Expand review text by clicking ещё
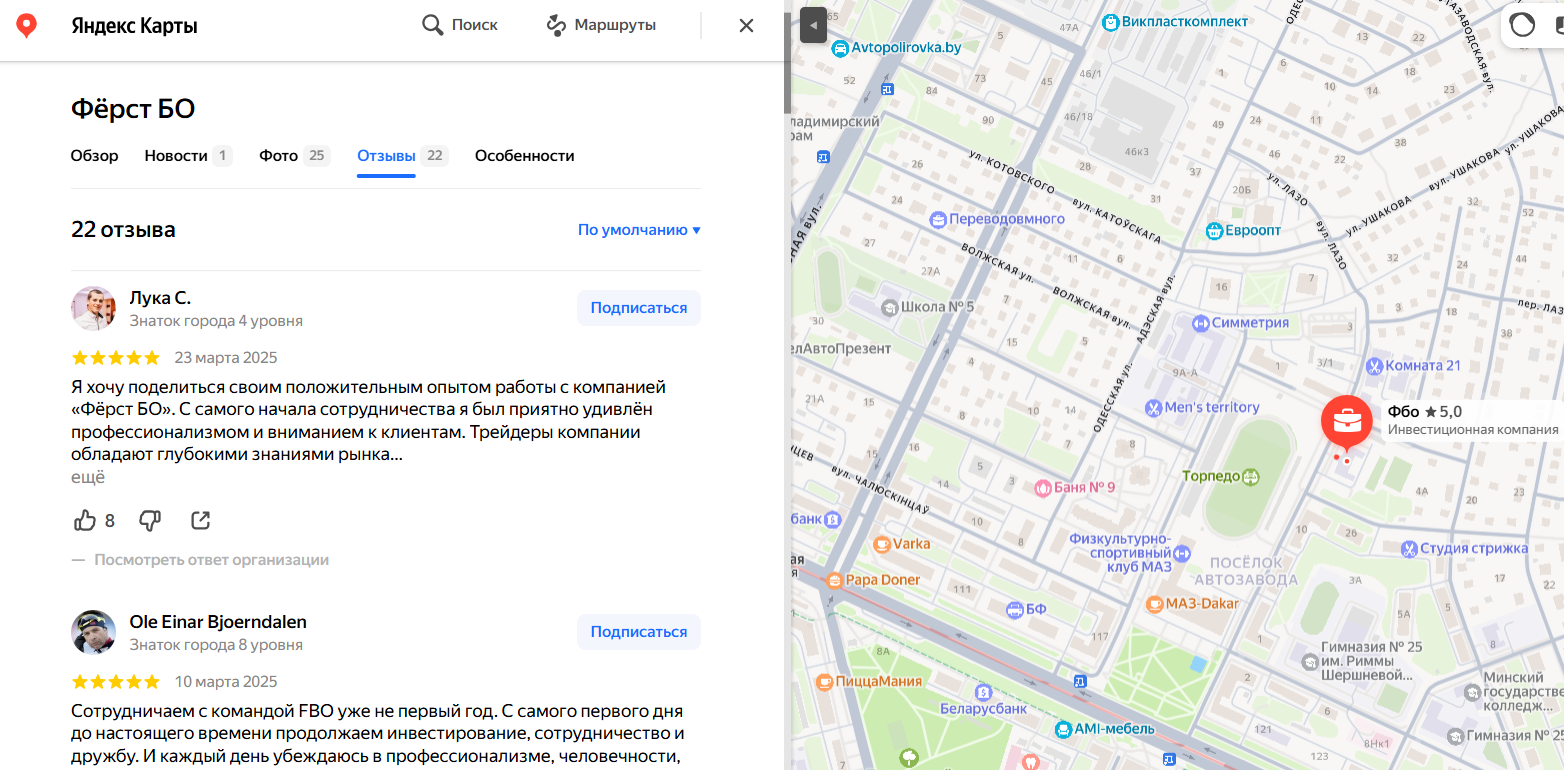The height and width of the screenshot is (770, 1564). point(88,477)
